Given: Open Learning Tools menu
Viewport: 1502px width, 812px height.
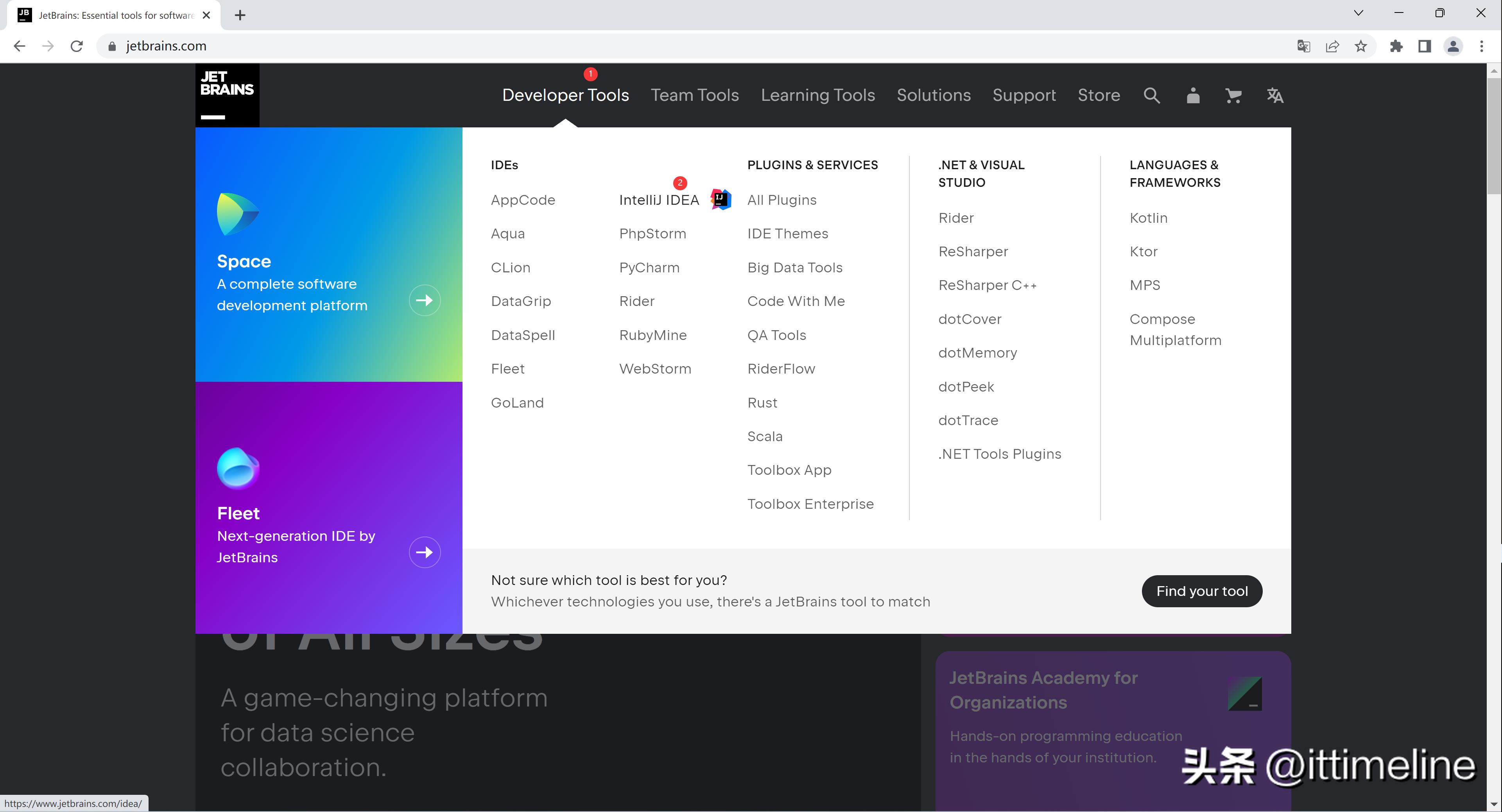Looking at the screenshot, I should (817, 95).
